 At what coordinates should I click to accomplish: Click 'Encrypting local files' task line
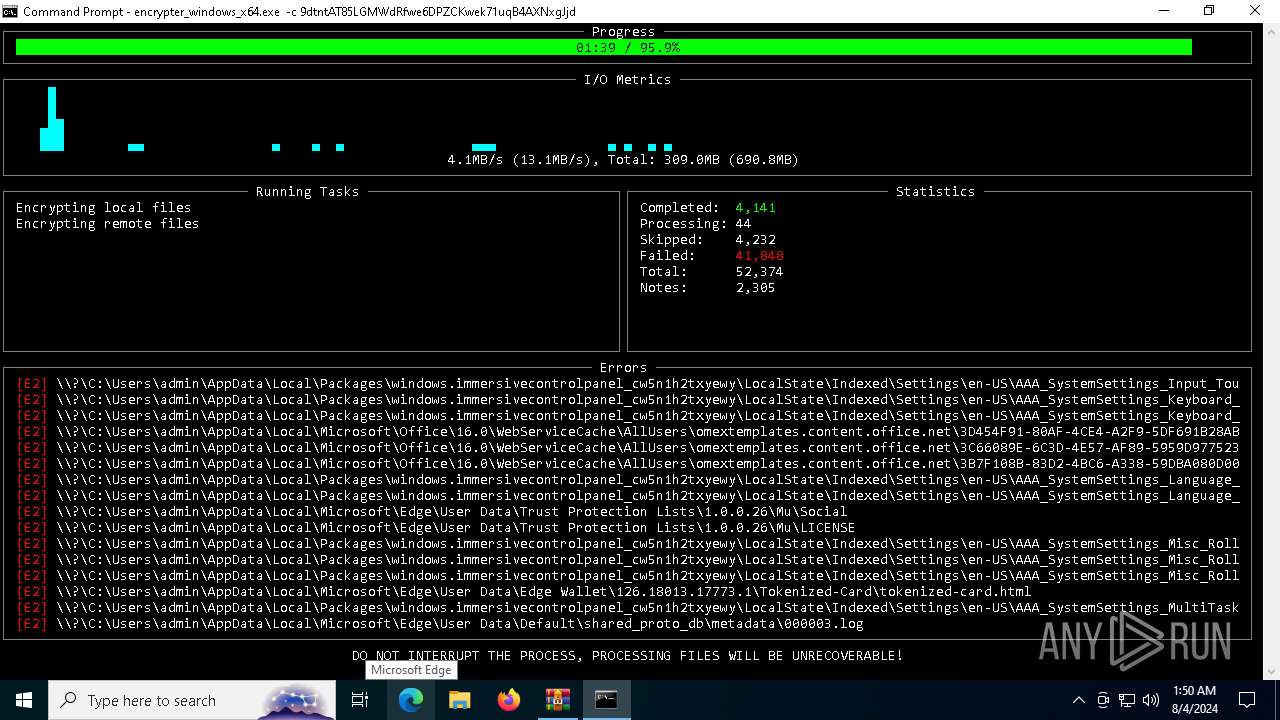coord(103,208)
